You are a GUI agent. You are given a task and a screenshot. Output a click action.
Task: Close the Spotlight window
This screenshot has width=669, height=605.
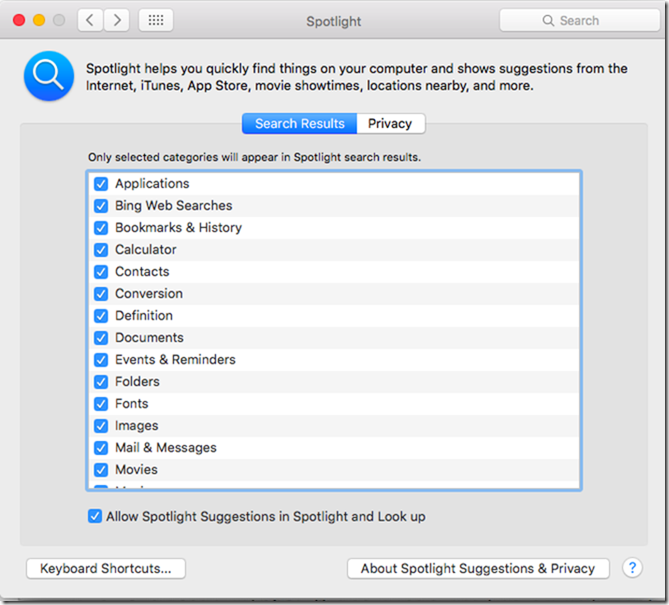tap(19, 20)
